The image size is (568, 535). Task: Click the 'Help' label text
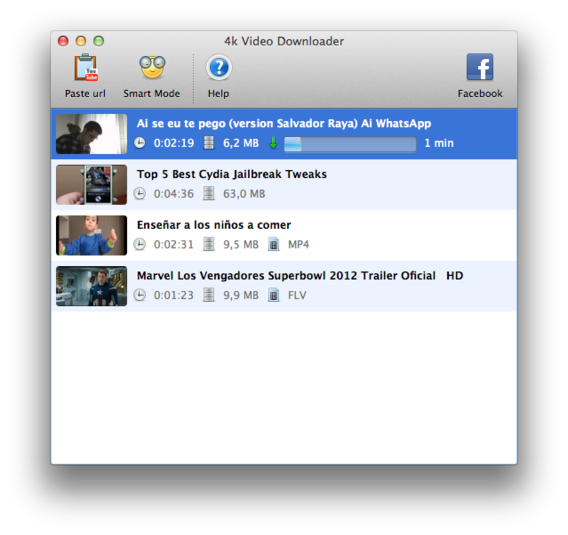pos(218,94)
